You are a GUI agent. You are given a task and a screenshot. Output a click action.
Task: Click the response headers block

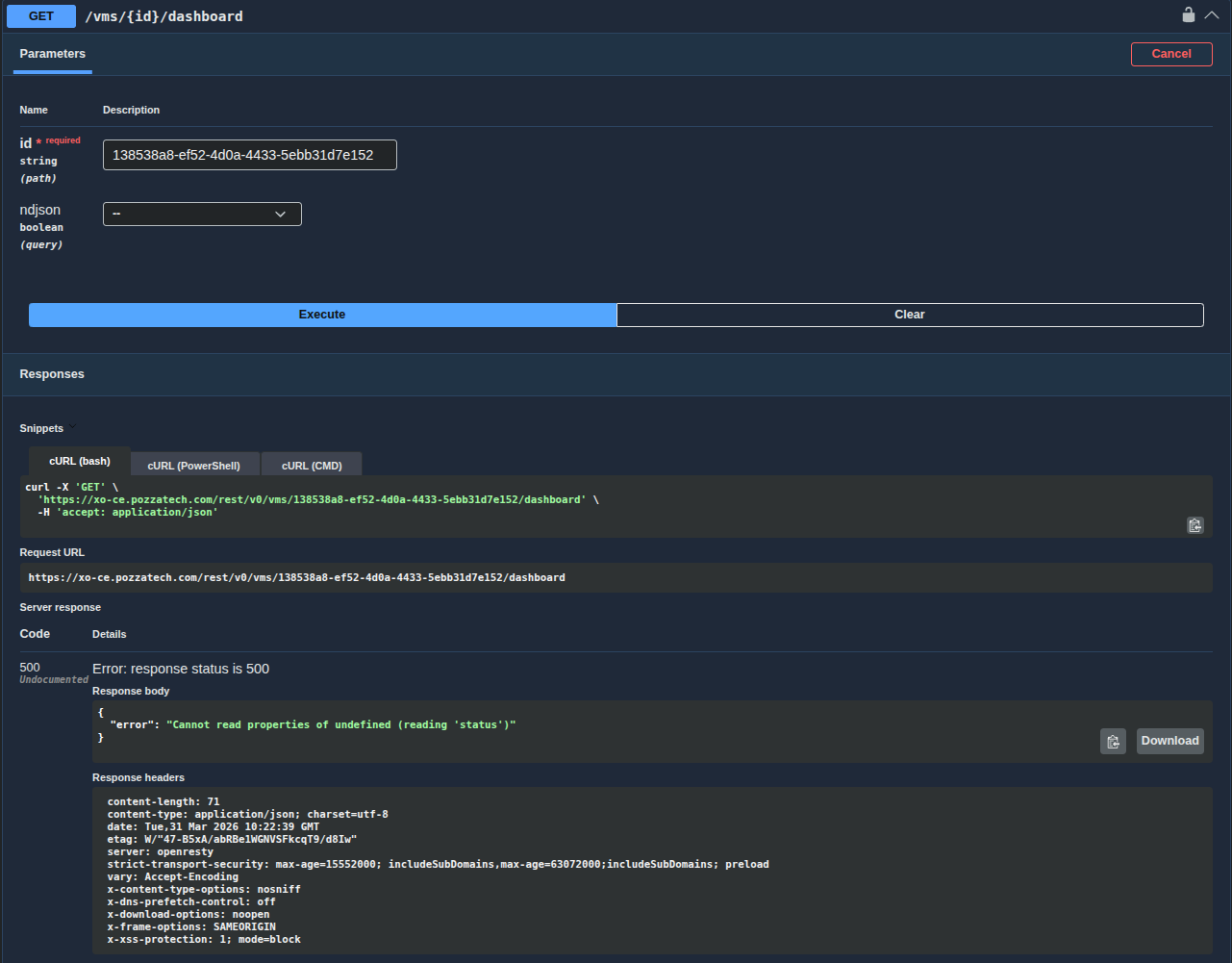[652, 870]
